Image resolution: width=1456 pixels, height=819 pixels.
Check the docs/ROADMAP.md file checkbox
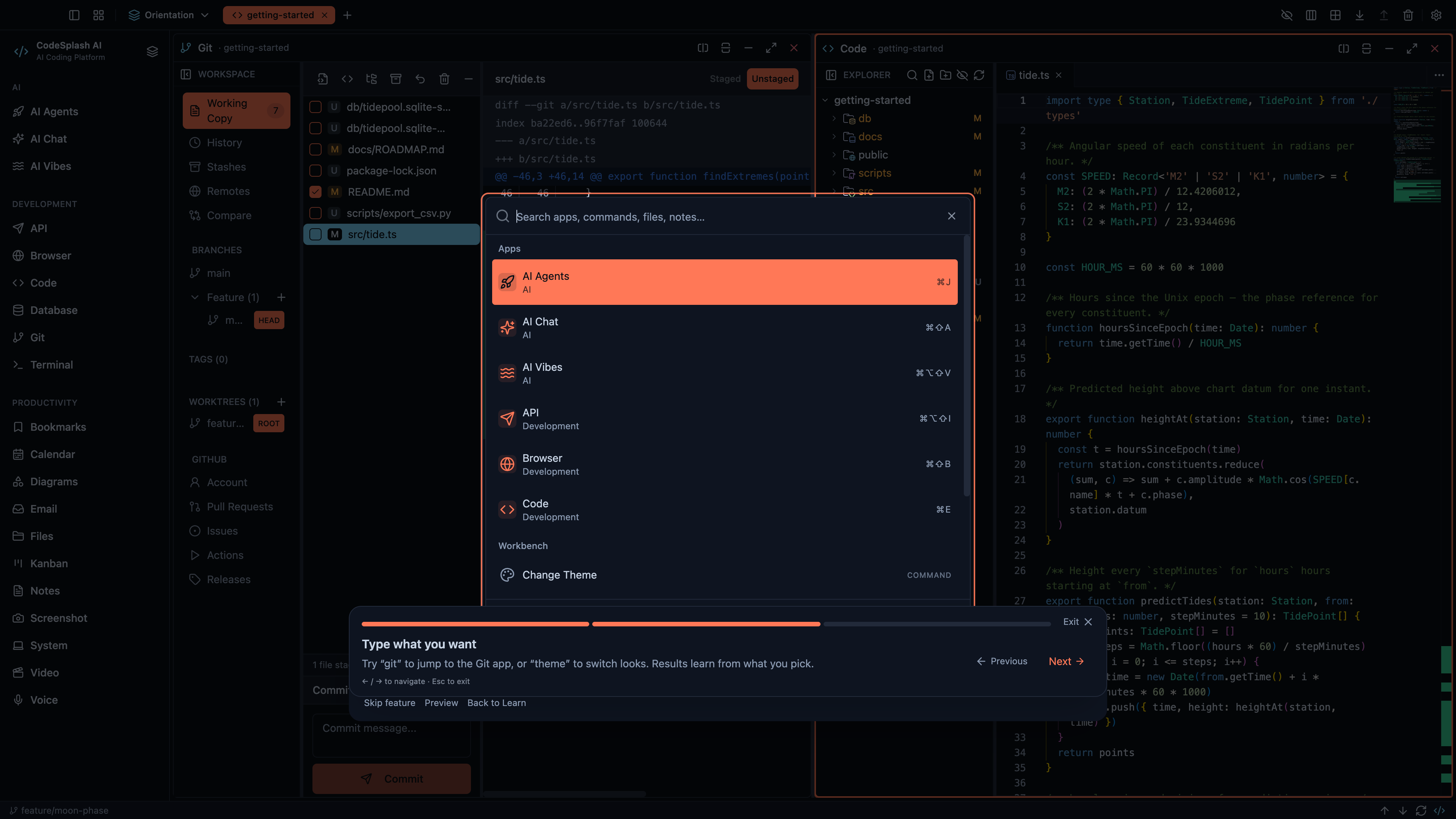tap(315, 149)
